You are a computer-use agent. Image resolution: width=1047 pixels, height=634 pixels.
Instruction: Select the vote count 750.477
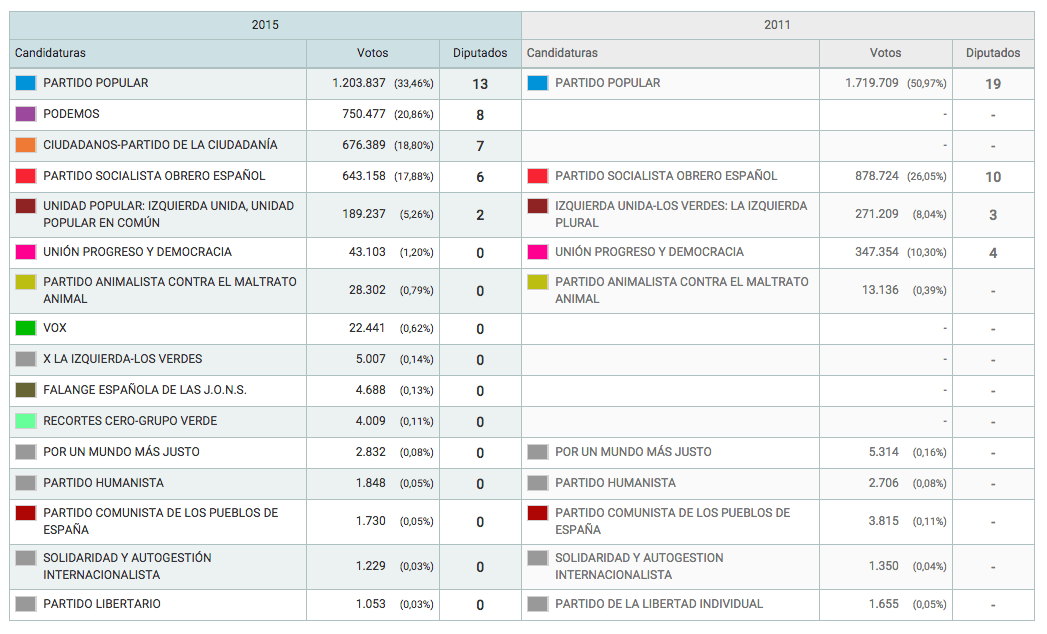(364, 114)
